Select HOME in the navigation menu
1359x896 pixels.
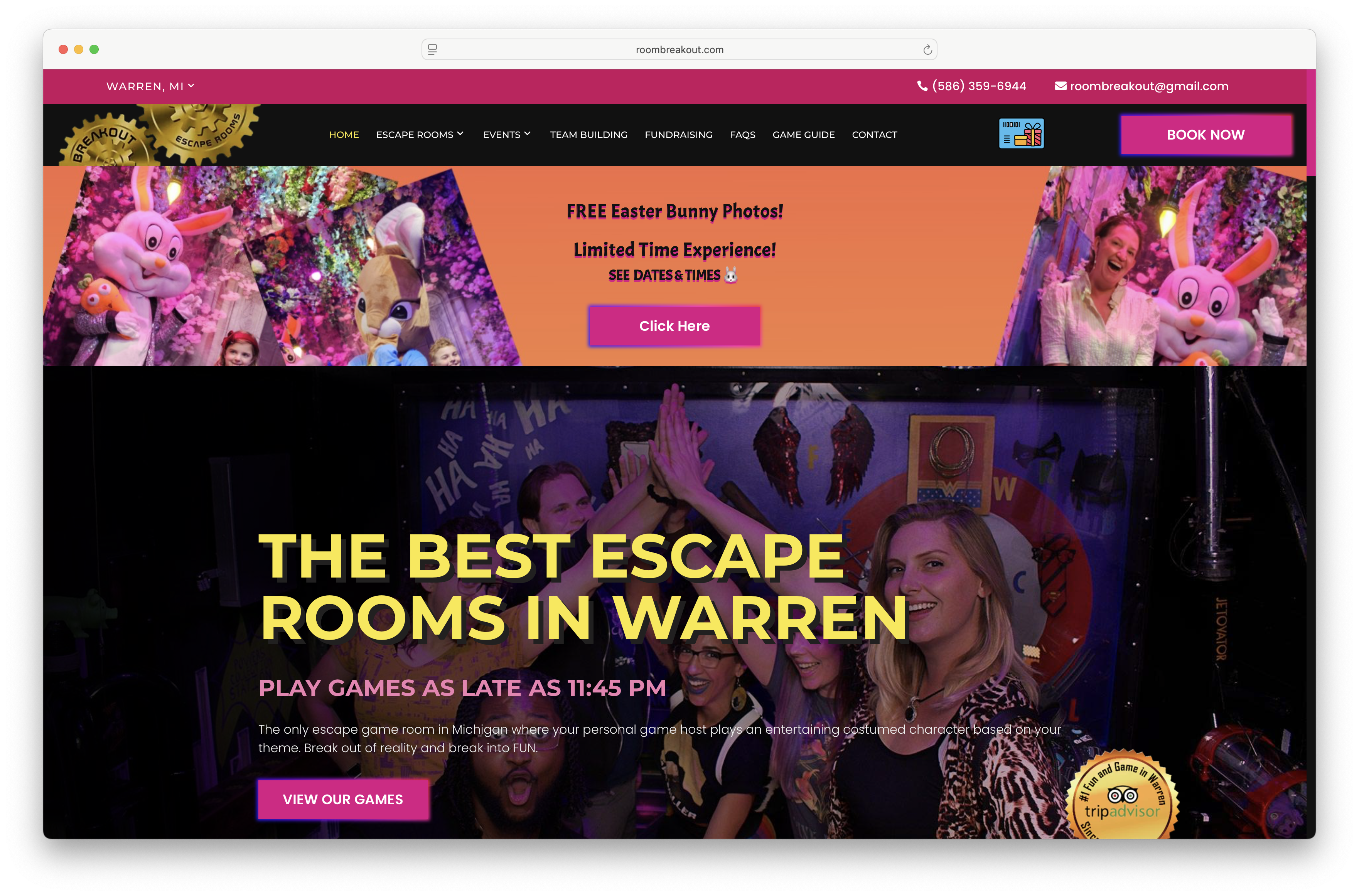344,135
